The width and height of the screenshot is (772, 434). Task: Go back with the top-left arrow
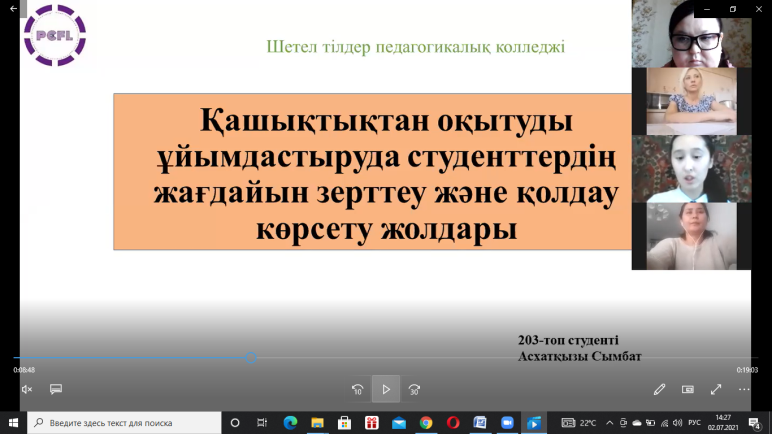coord(14,9)
